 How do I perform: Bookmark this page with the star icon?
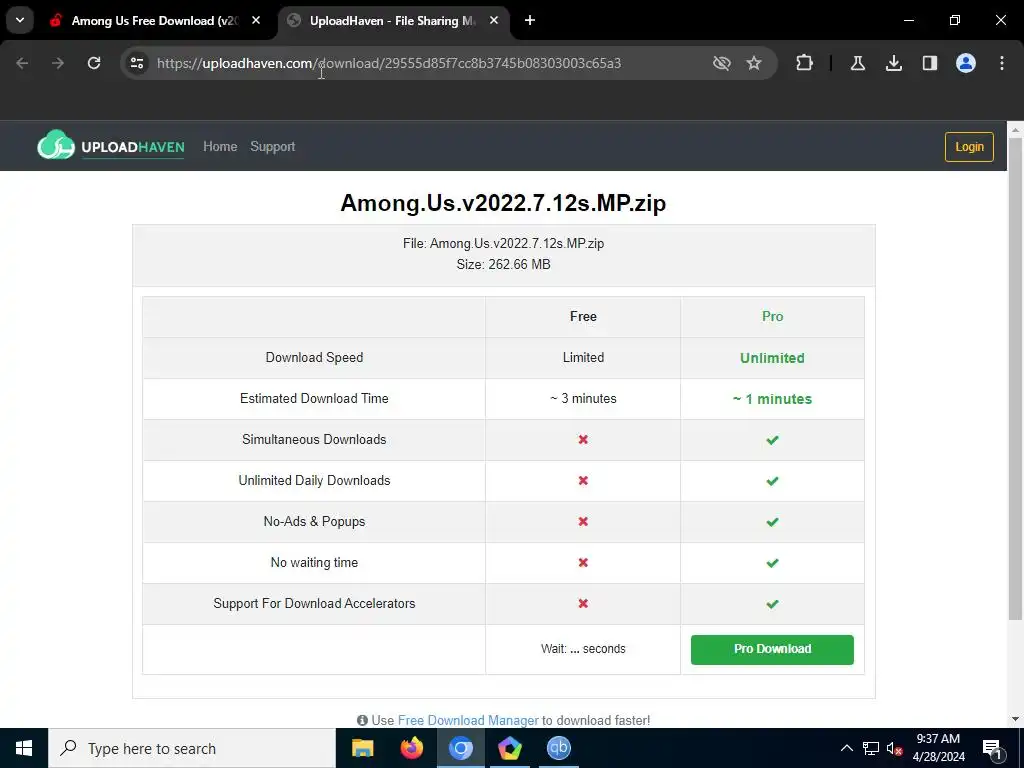[754, 63]
